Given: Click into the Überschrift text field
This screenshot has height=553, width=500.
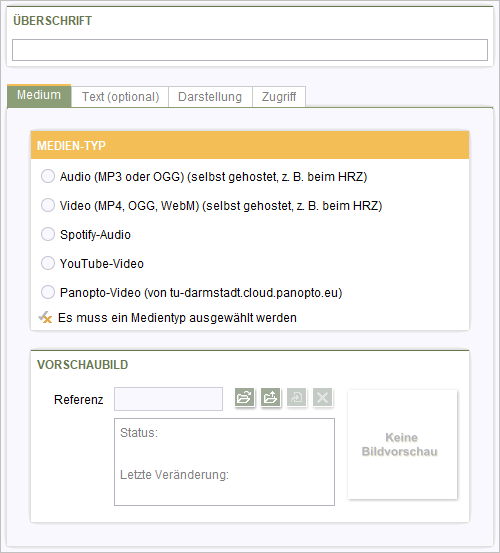Looking at the screenshot, I should point(250,50).
